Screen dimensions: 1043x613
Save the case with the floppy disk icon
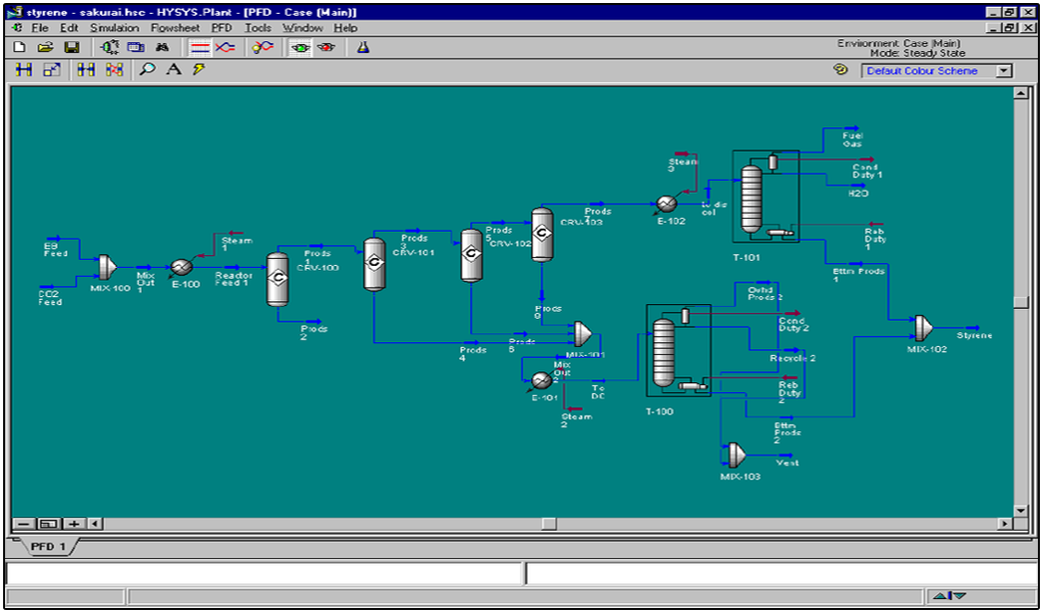71,47
